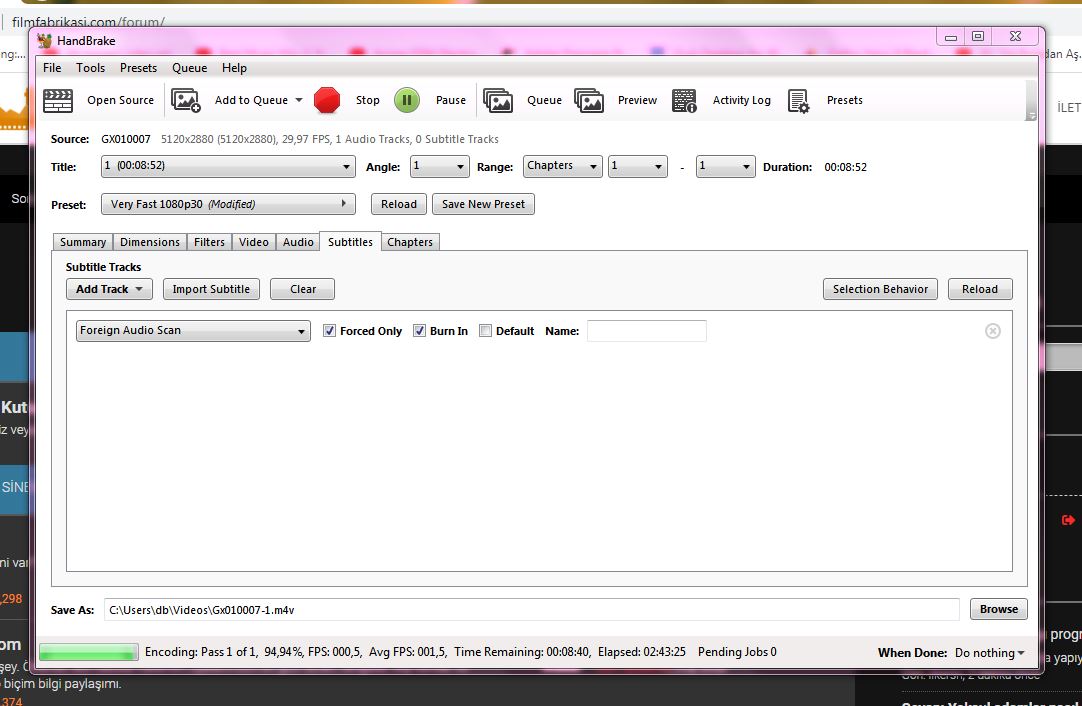Screen dimensions: 1082x706
Task: Open the Title dropdown 1 (00:08:52)
Action: coord(228,166)
